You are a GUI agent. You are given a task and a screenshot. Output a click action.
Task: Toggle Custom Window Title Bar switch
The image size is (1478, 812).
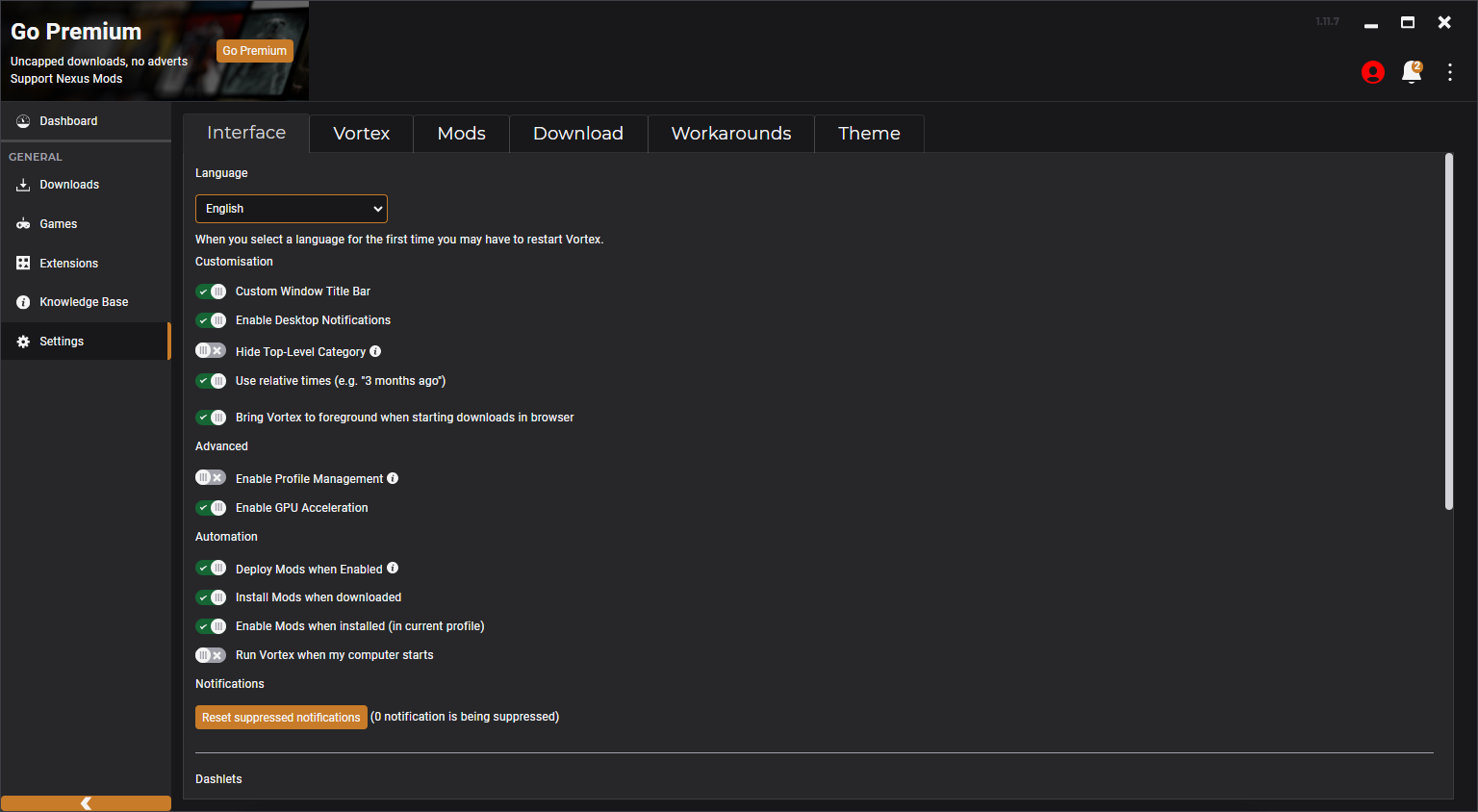(211, 292)
